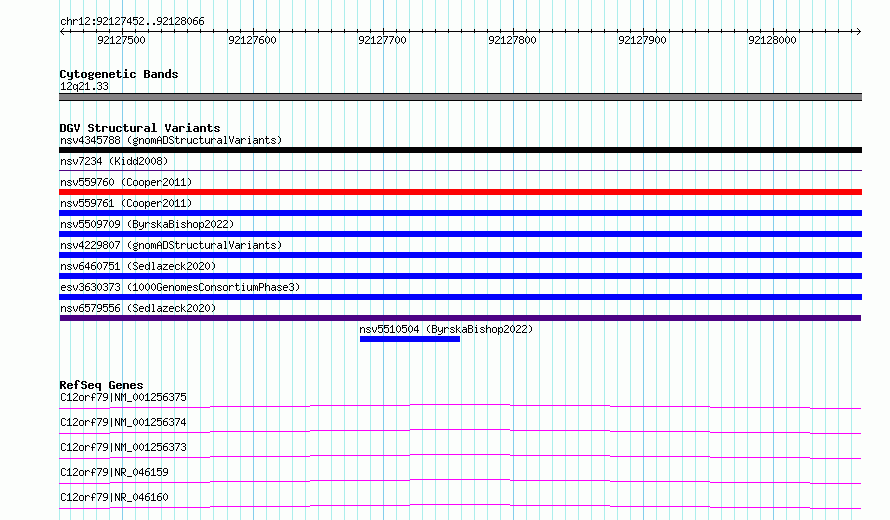Click the blue nsv559761 variant bar

460,213
